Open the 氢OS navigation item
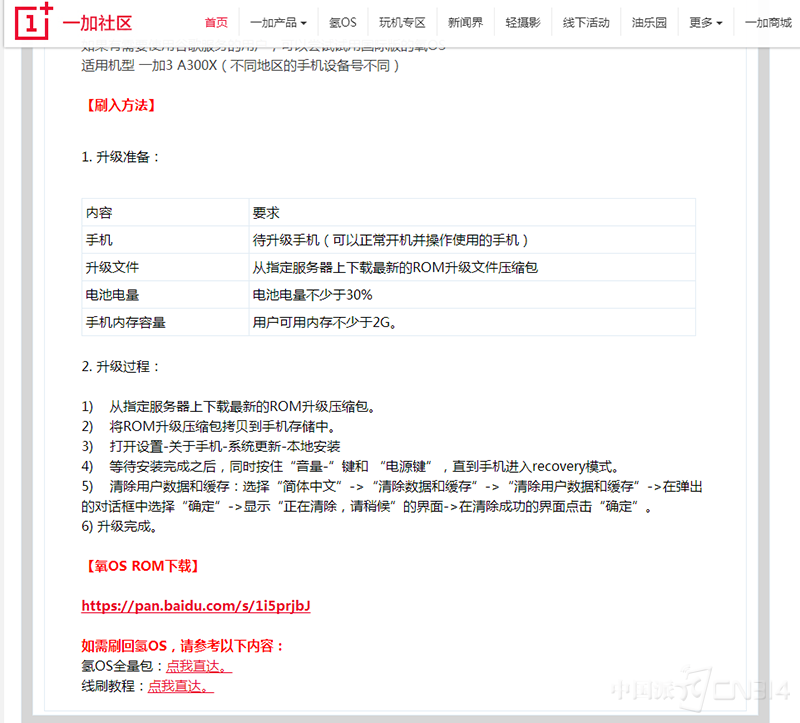The width and height of the screenshot is (800, 723). (x=342, y=22)
